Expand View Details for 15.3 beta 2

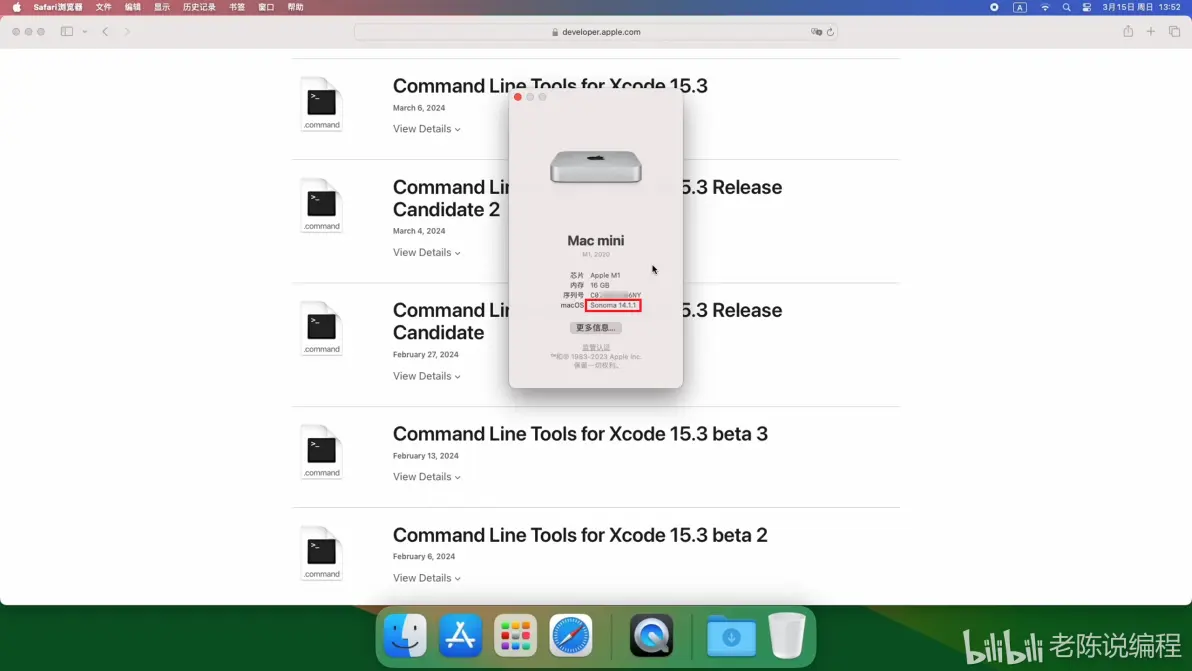(x=426, y=578)
